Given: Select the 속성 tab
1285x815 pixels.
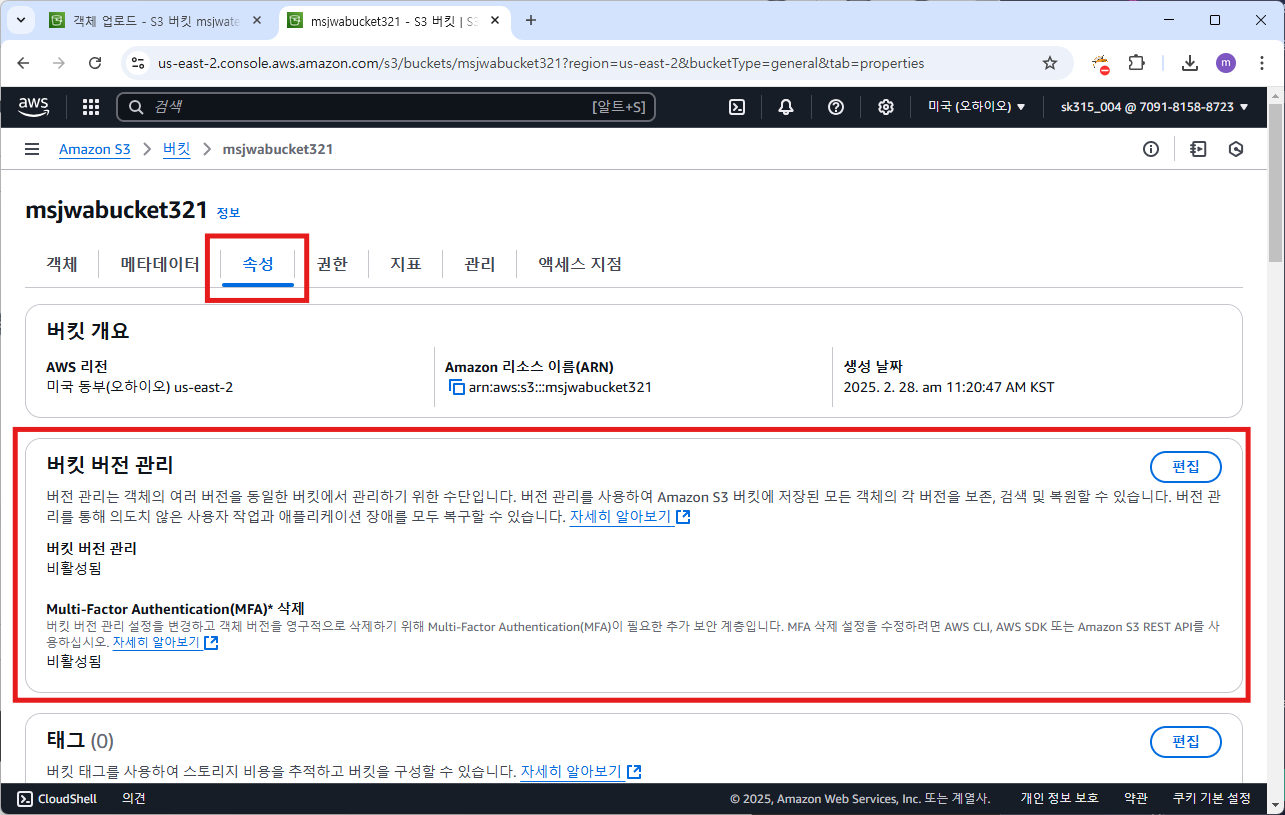Looking at the screenshot, I should coord(258,264).
